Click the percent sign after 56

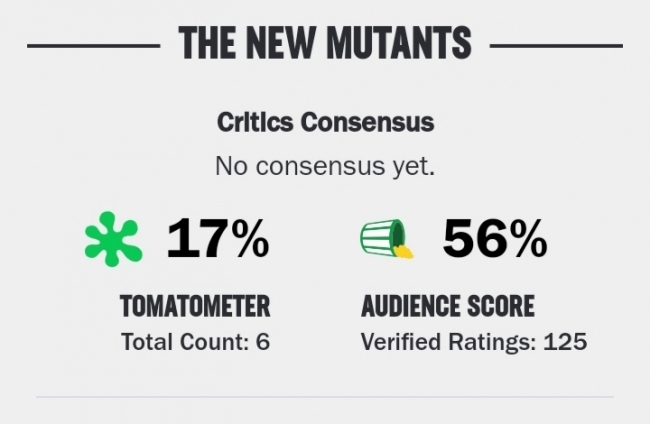click(527, 239)
